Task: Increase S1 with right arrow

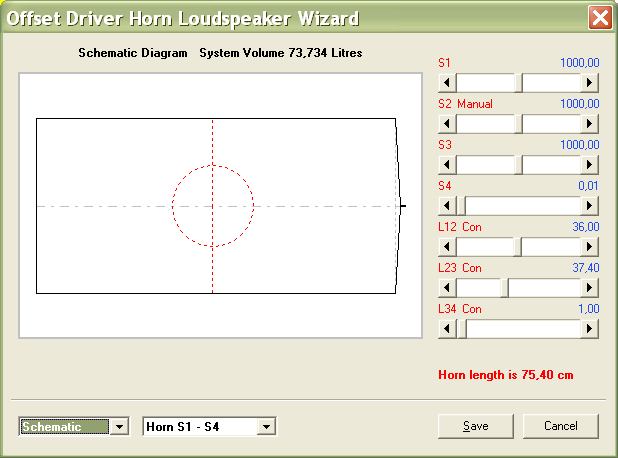Action: point(589,83)
